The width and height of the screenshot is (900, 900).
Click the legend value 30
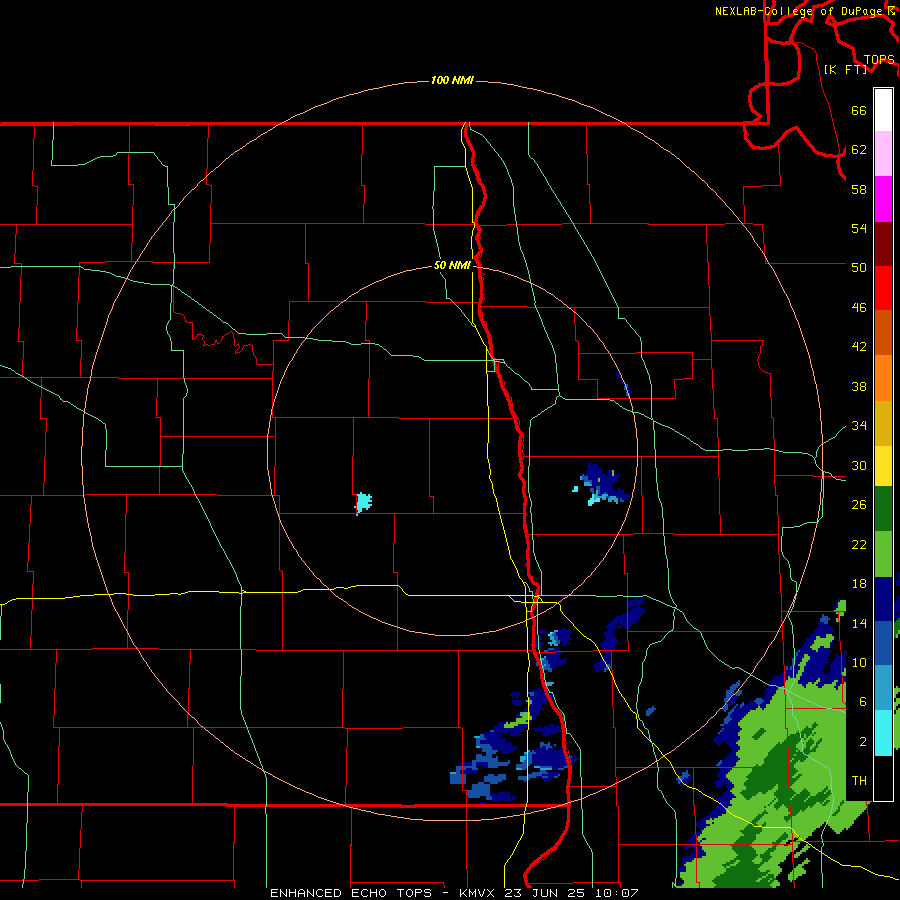[859, 465]
